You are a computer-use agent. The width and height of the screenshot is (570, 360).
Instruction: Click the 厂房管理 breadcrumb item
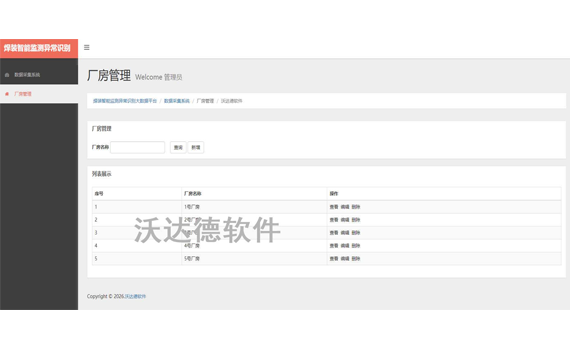(205, 101)
